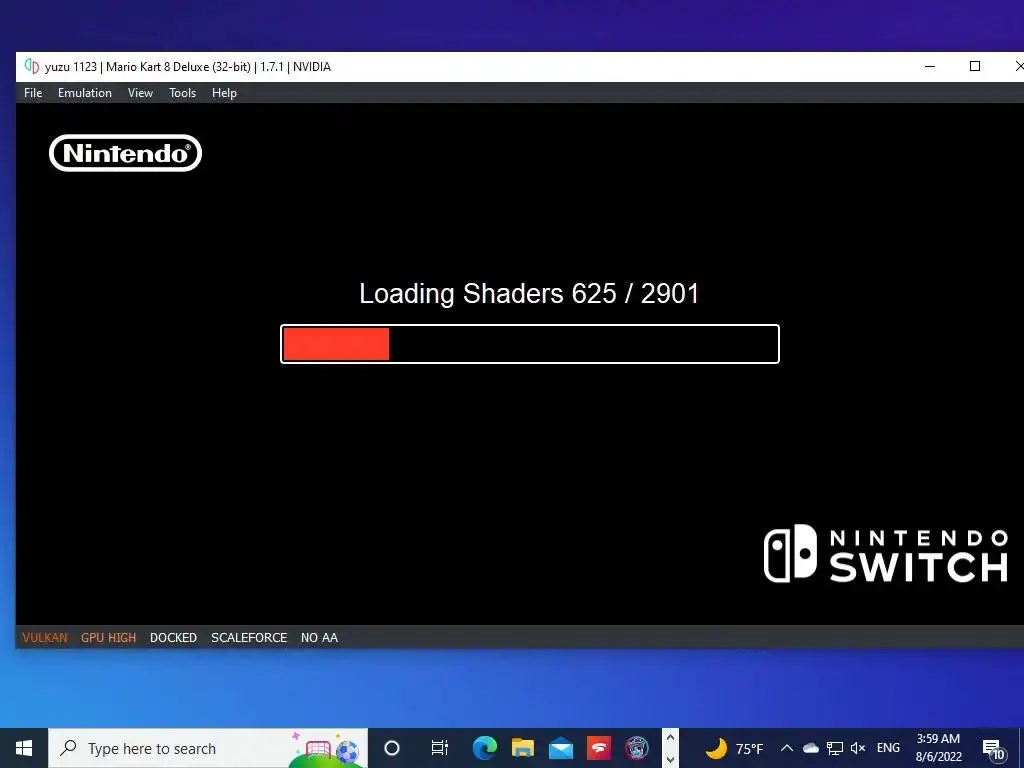Minimize the yuzu window
1024x768 pixels.
coord(930,66)
